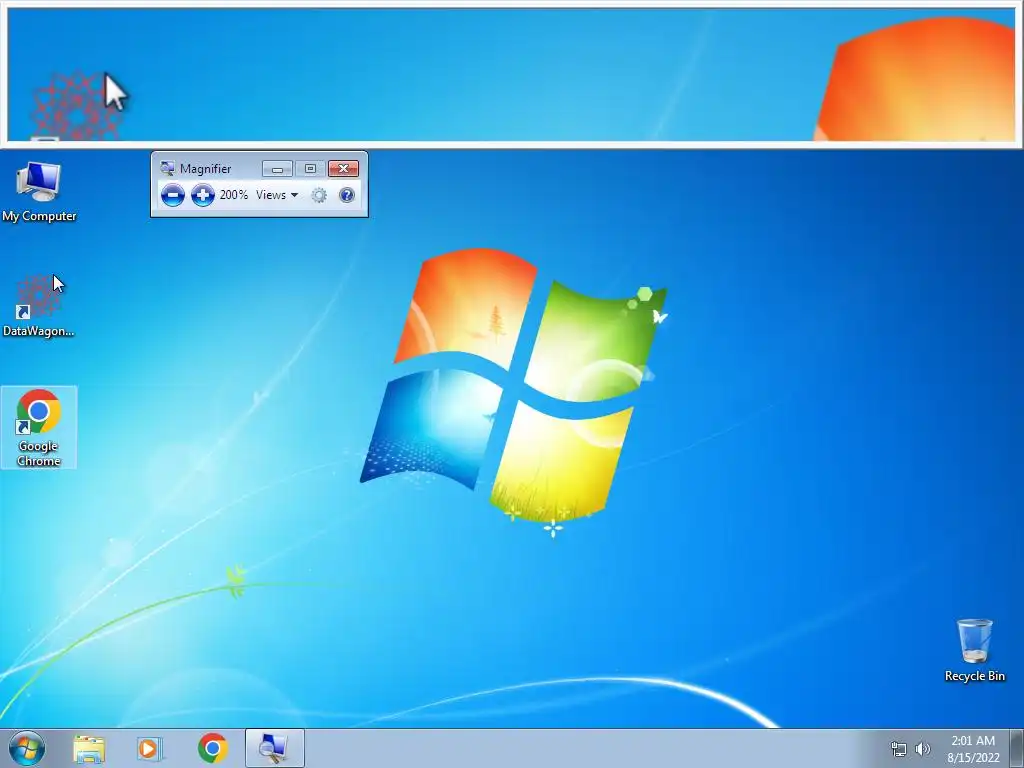Viewport: 1024px width, 768px height.
Task: Open the Magnifier Views dropdown
Action: coord(277,195)
